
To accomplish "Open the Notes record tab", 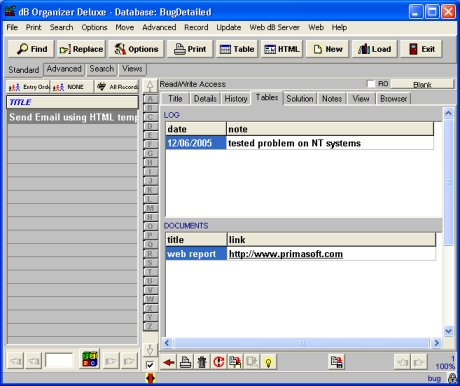I will click(332, 99).
